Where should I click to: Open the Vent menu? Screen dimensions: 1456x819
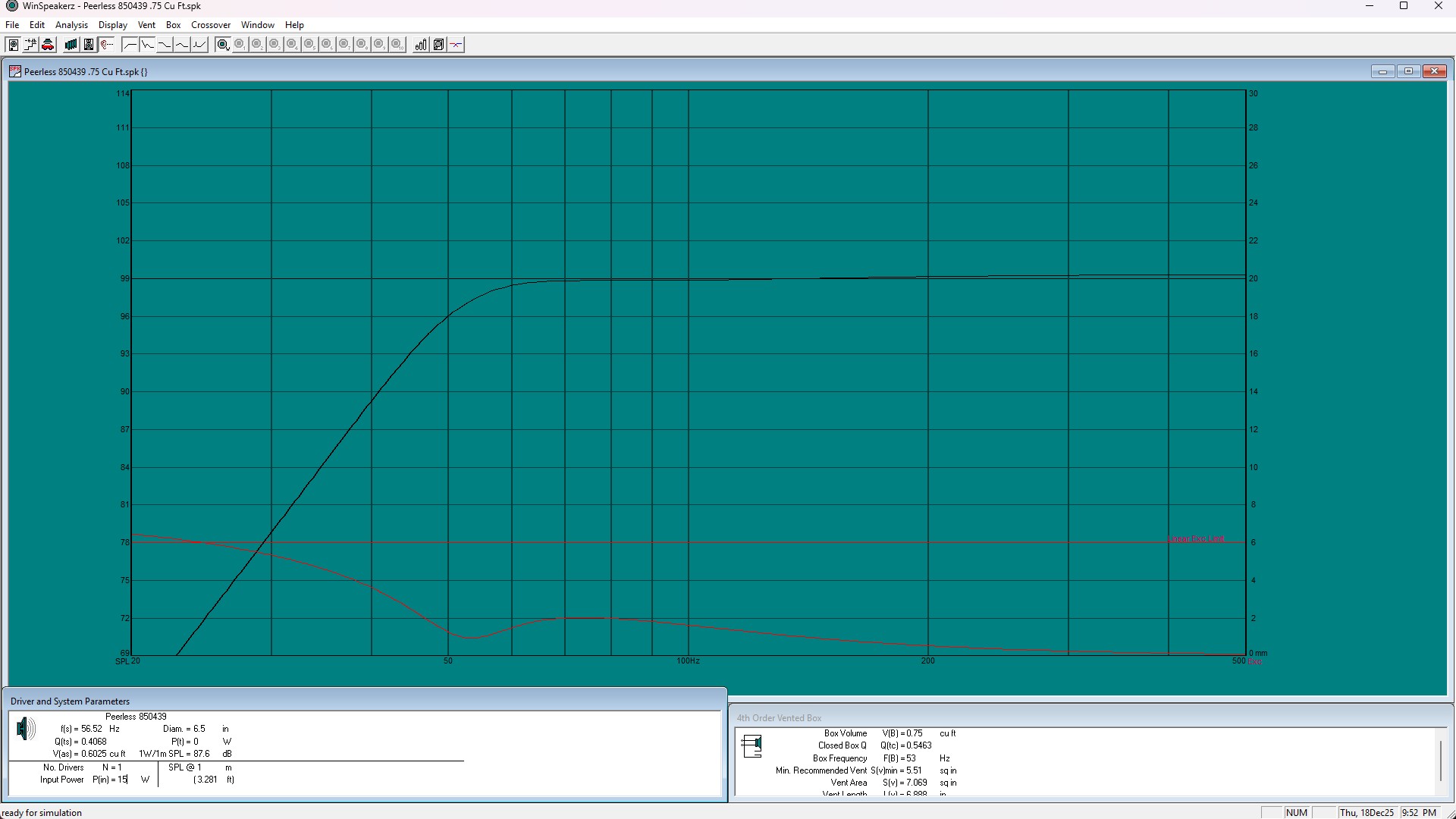tap(146, 25)
